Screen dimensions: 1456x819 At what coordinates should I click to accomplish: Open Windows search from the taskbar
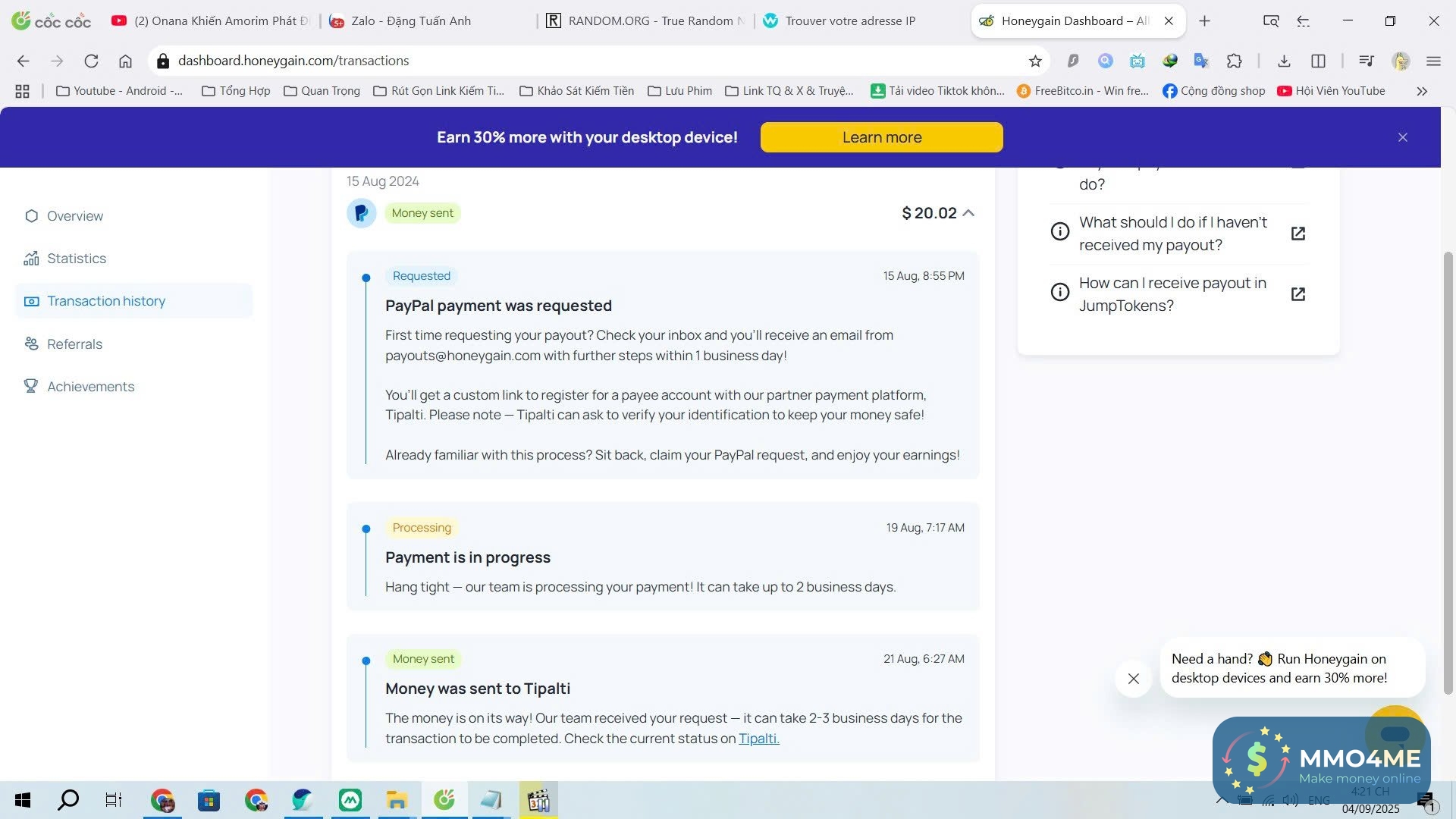pos(68,799)
